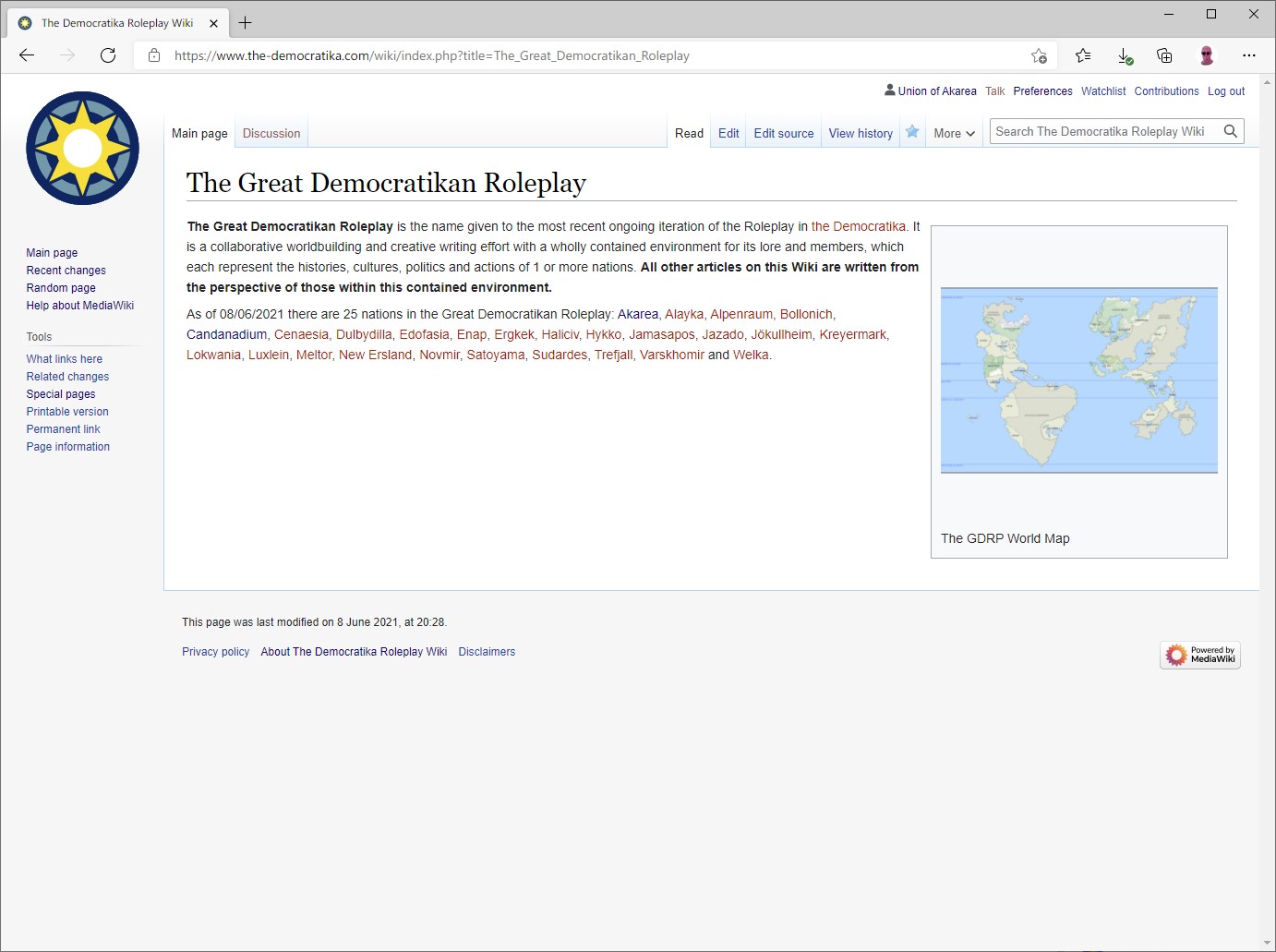This screenshot has height=952, width=1276.
Task: Click Recent changes in the sidebar
Action: (66, 271)
